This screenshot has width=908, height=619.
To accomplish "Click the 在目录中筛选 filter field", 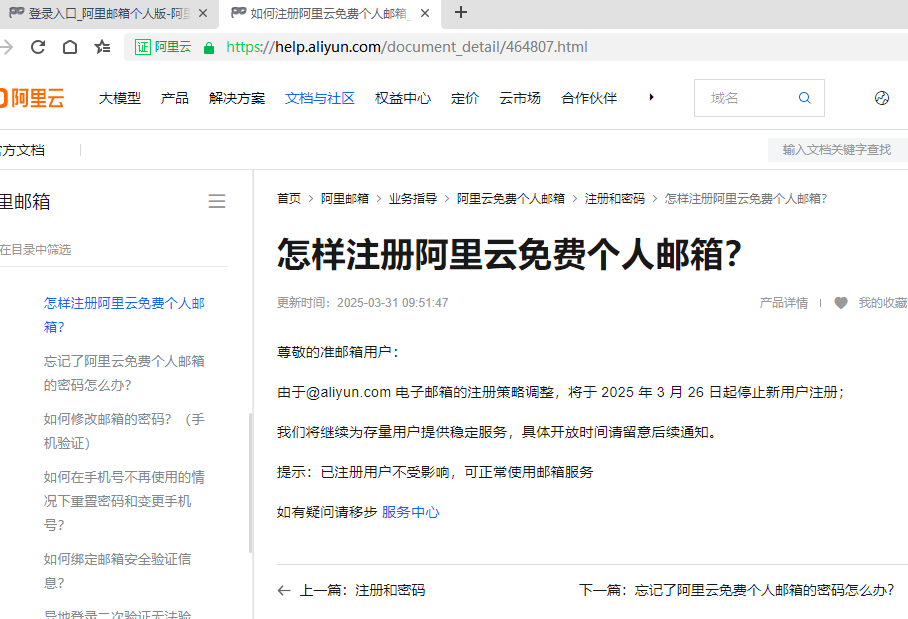I will click(114, 250).
